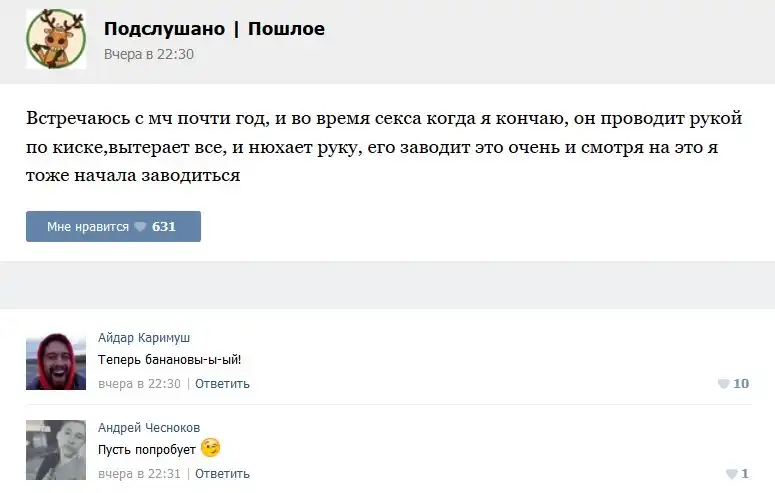
Task: Click the comment text Теперь банановы-ы-ый!
Action: 170,360
